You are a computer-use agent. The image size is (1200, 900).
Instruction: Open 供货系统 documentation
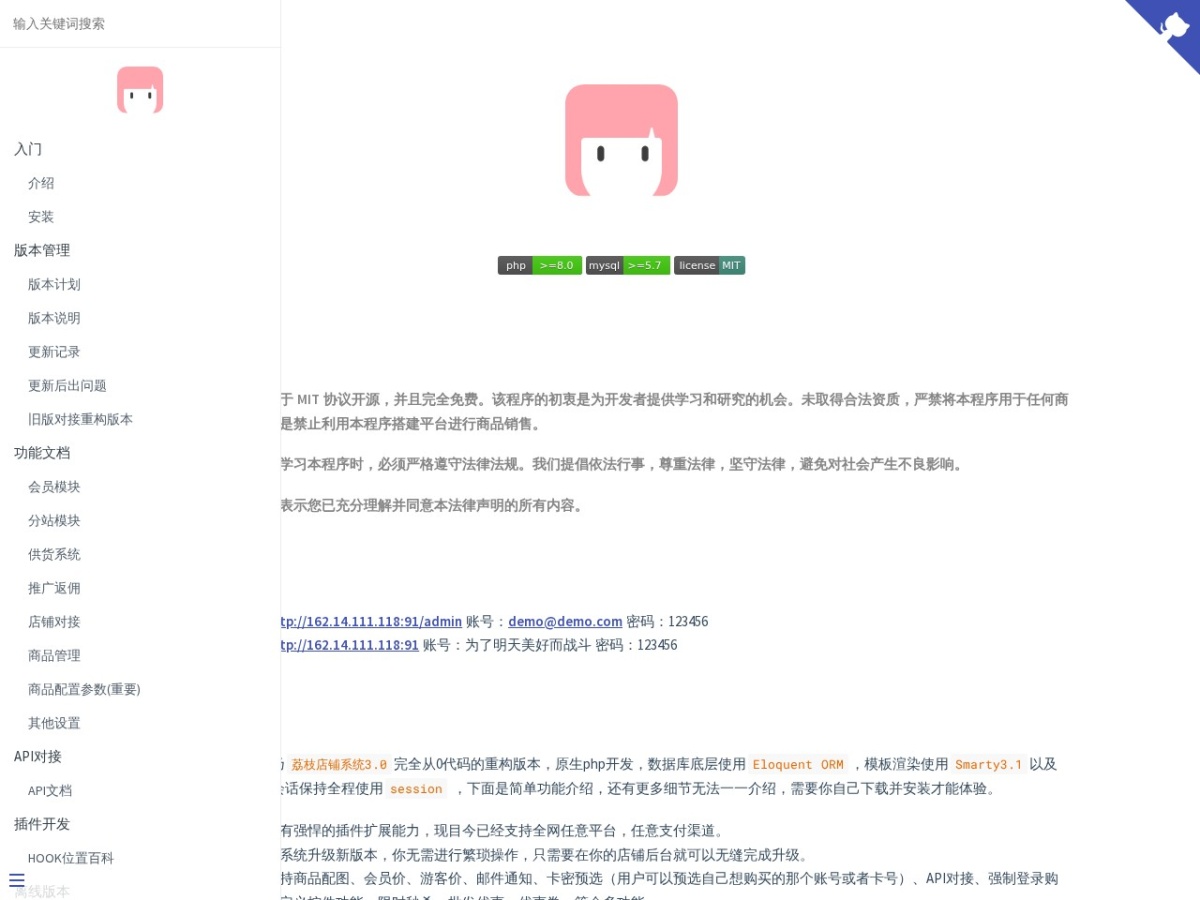click(54, 554)
